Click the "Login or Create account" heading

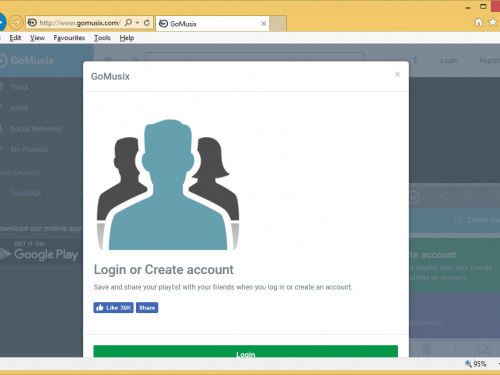coord(164,270)
